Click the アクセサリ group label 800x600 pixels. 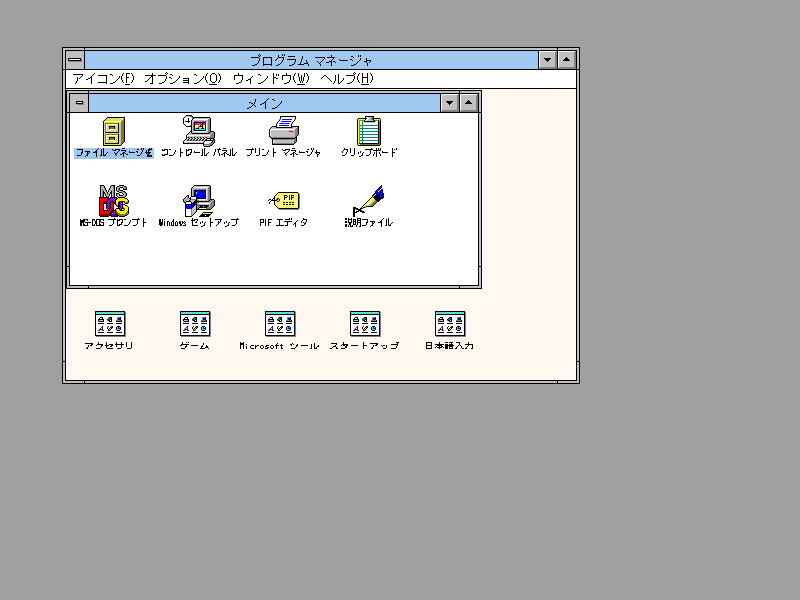coord(109,346)
